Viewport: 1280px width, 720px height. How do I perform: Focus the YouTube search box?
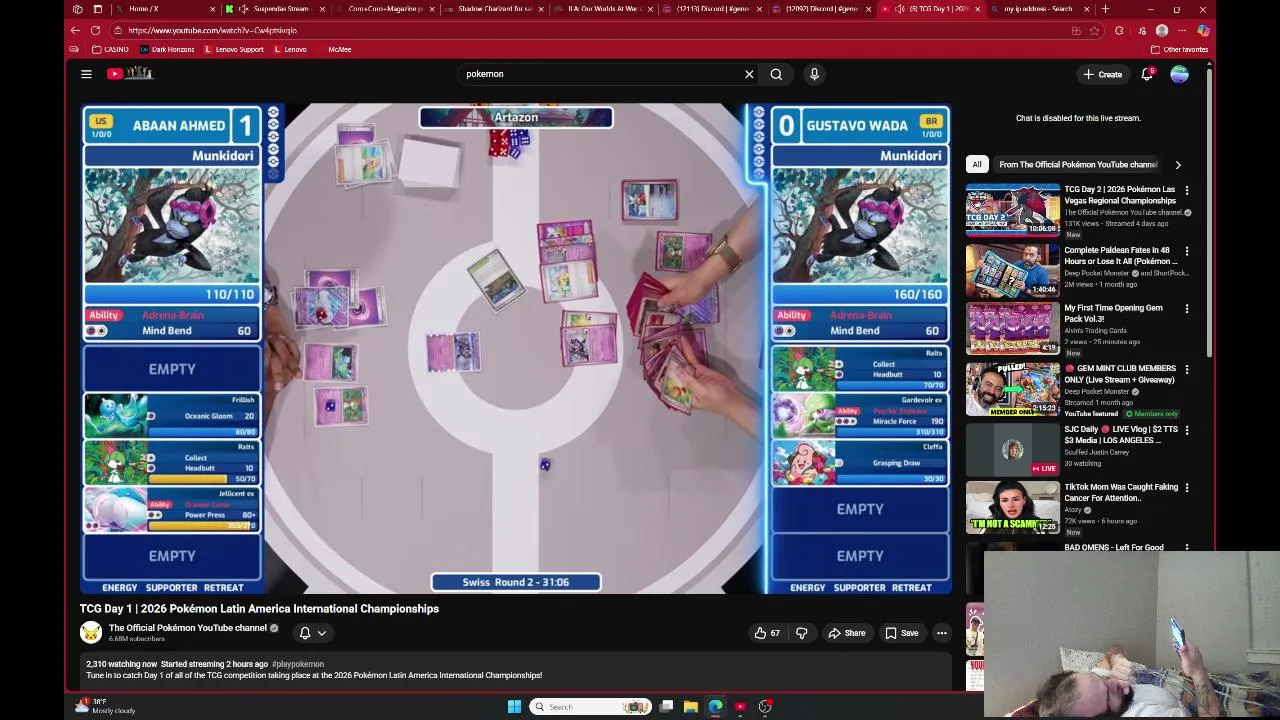pos(600,74)
